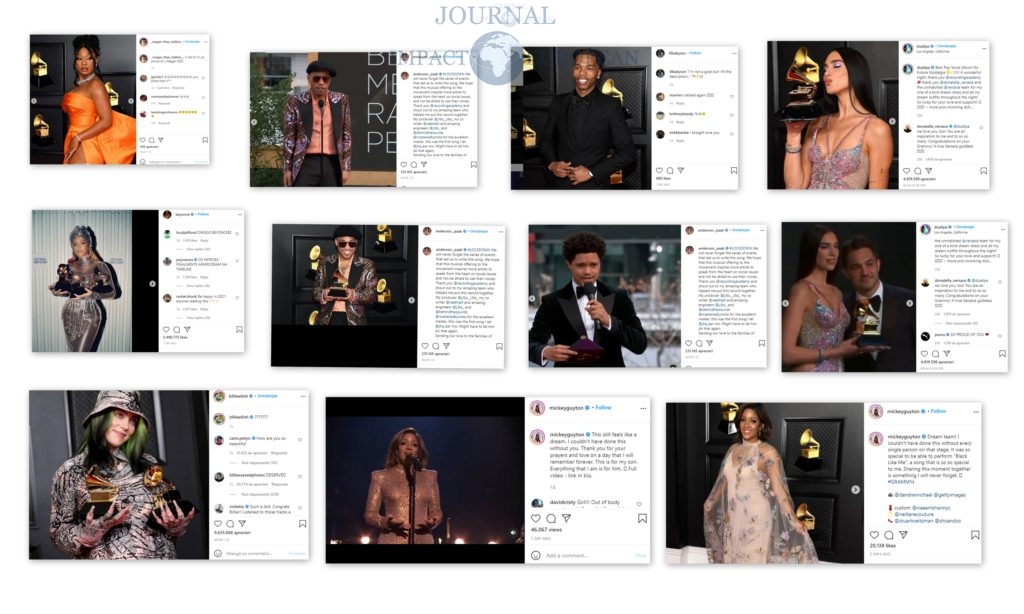Share Mickey Guyton's performance post via arrow icon

pyautogui.click(x=566, y=518)
